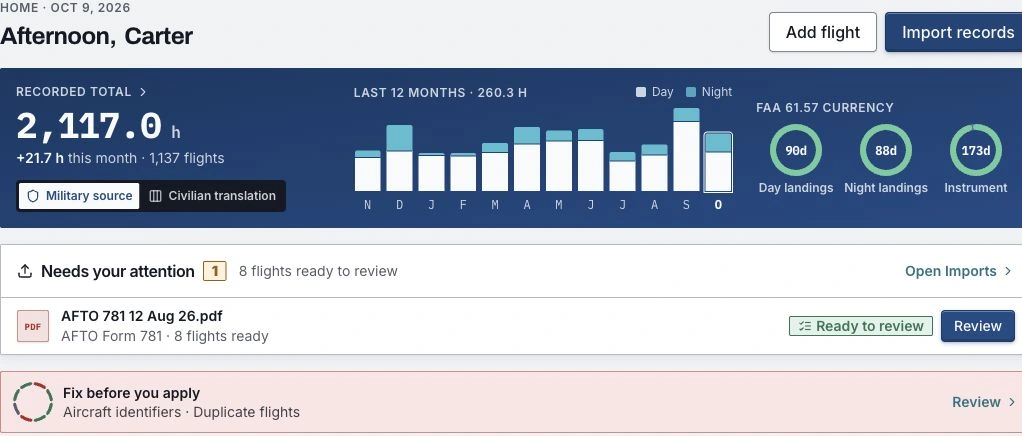Click the April bar in chart

527,159
